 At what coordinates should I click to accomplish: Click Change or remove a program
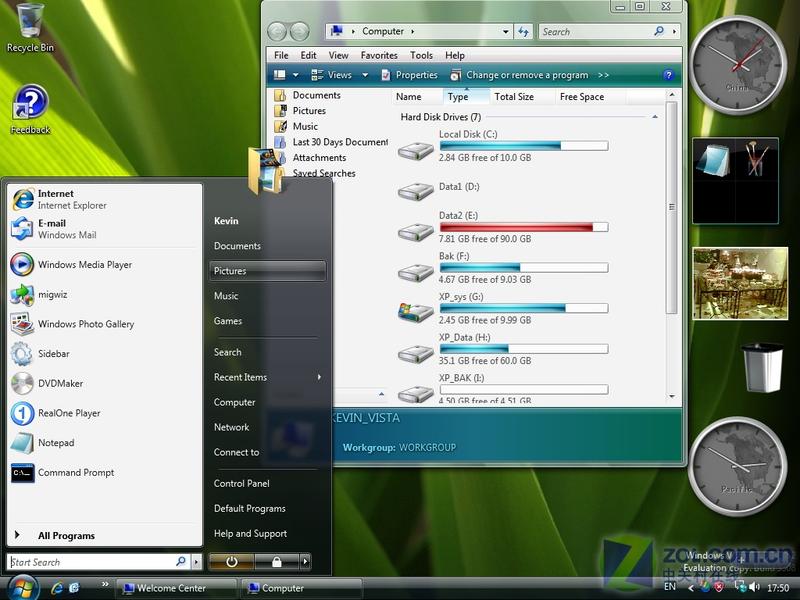[x=519, y=75]
